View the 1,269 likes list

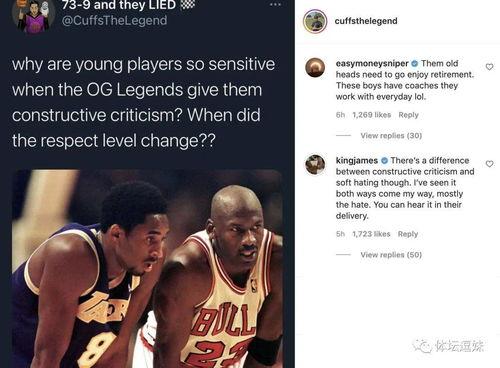[x=372, y=115]
